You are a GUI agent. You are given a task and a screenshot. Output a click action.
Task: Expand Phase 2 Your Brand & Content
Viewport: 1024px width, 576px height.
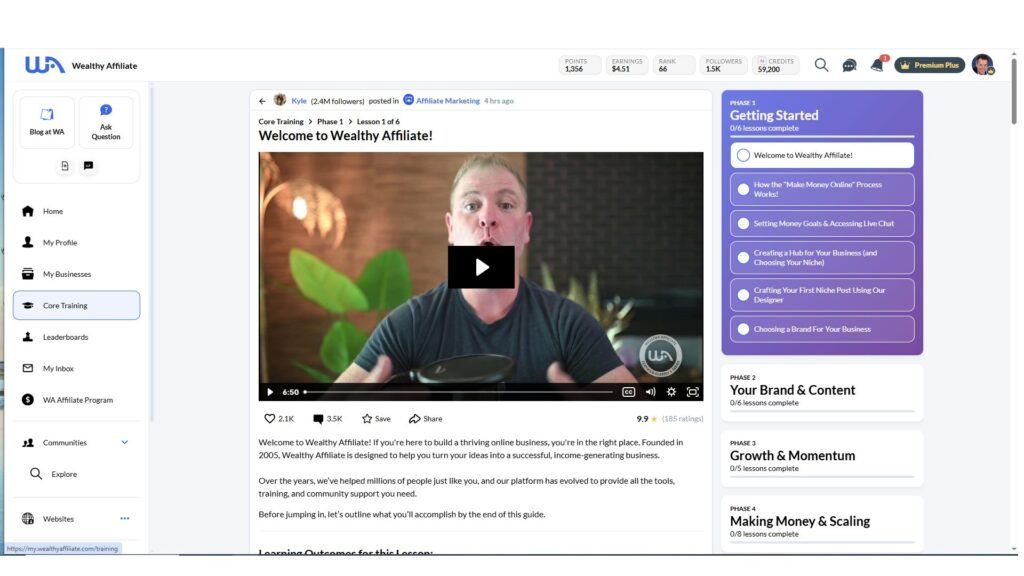point(822,392)
